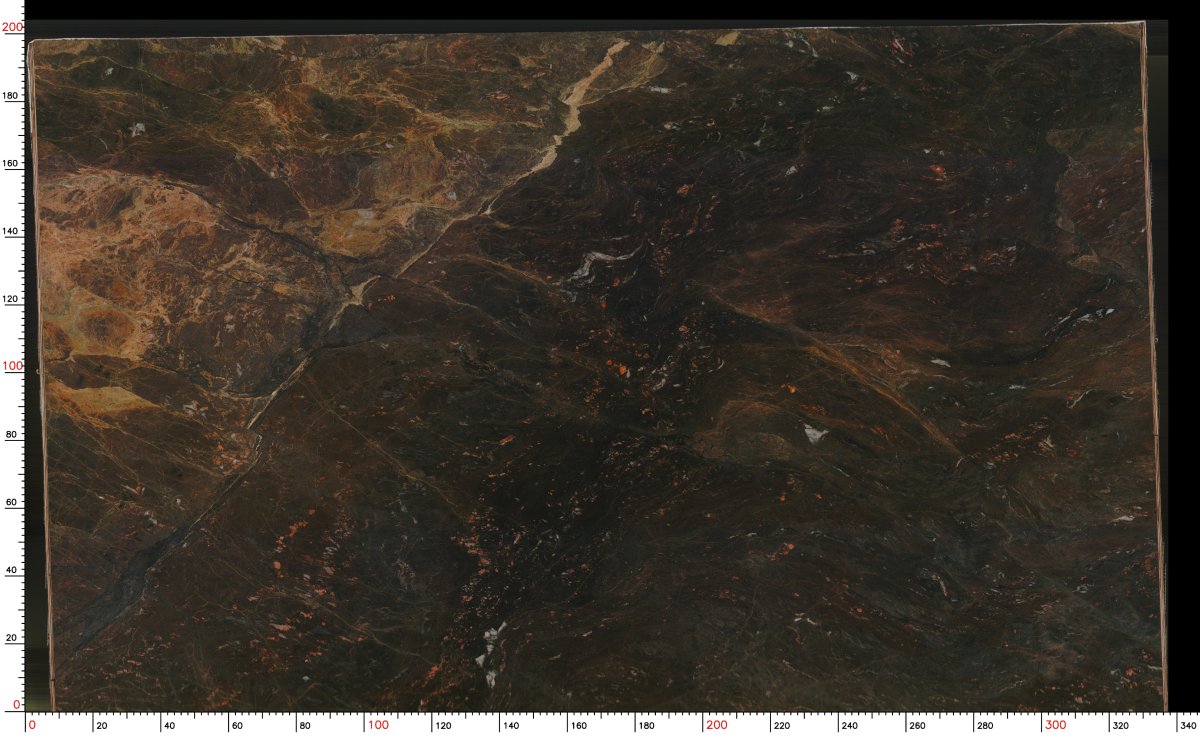Click the 20 mark on the bottom ruler
Viewport: 1200px width, 737px height.
[x=100, y=726]
